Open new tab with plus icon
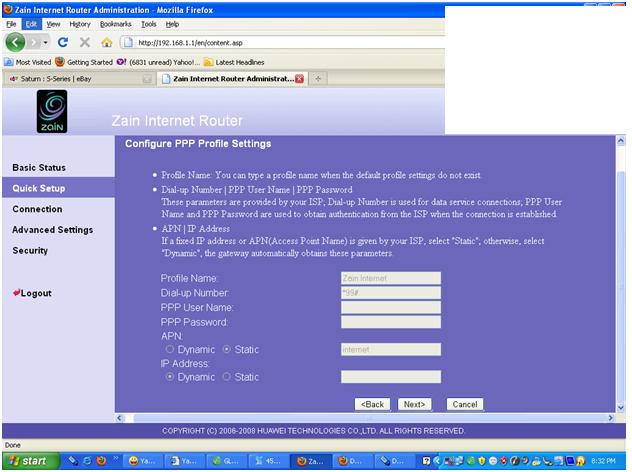 pos(319,79)
